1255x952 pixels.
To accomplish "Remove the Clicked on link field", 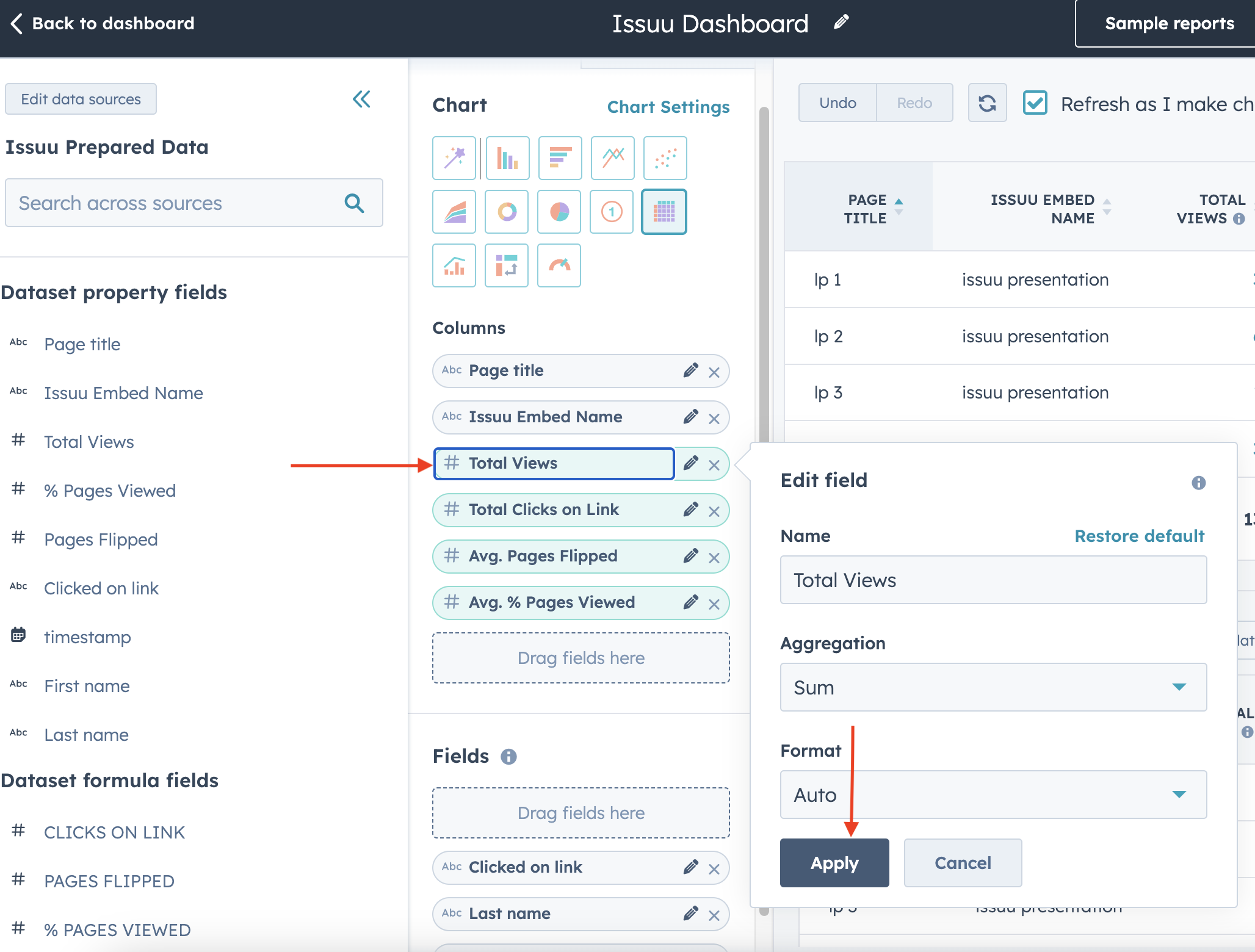I will point(714,869).
